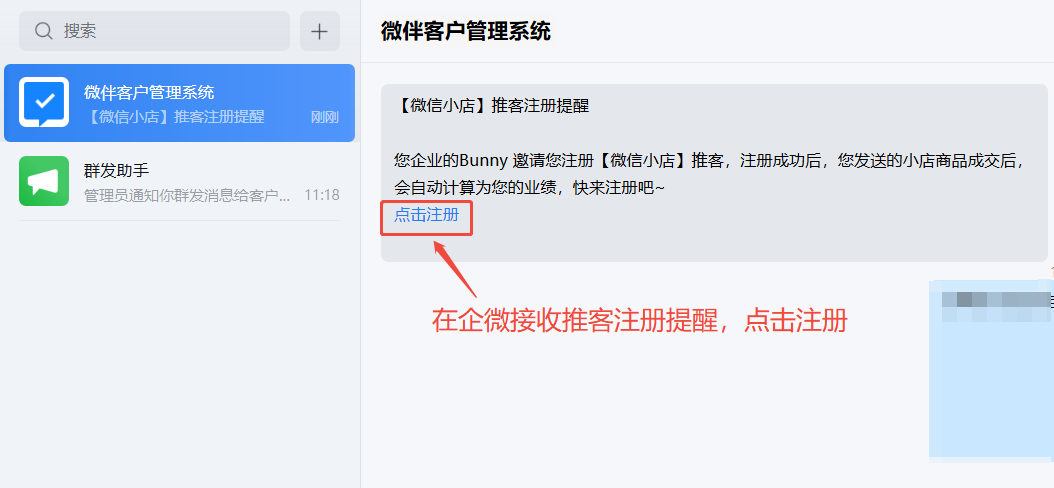Click the green megaphone avatar icon
The image size is (1054, 488).
click(44, 181)
